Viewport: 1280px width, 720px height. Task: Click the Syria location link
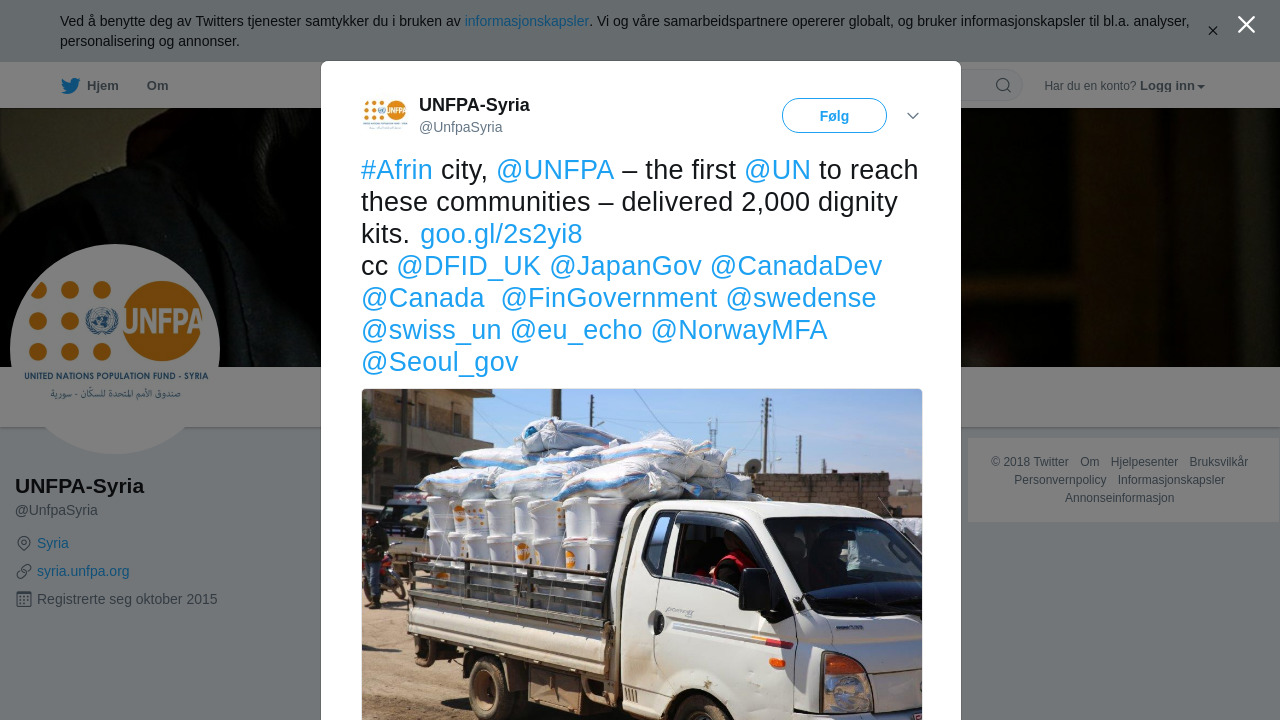coord(53,543)
